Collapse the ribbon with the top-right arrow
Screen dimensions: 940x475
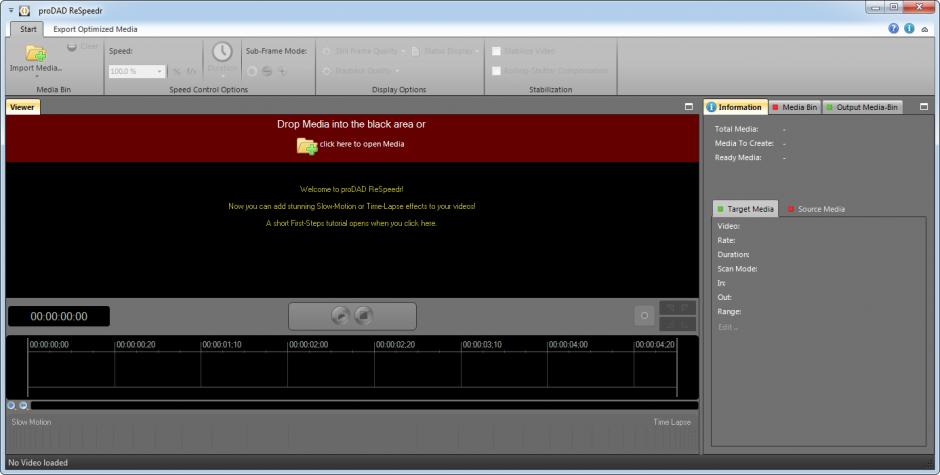pyautogui.click(x=925, y=29)
